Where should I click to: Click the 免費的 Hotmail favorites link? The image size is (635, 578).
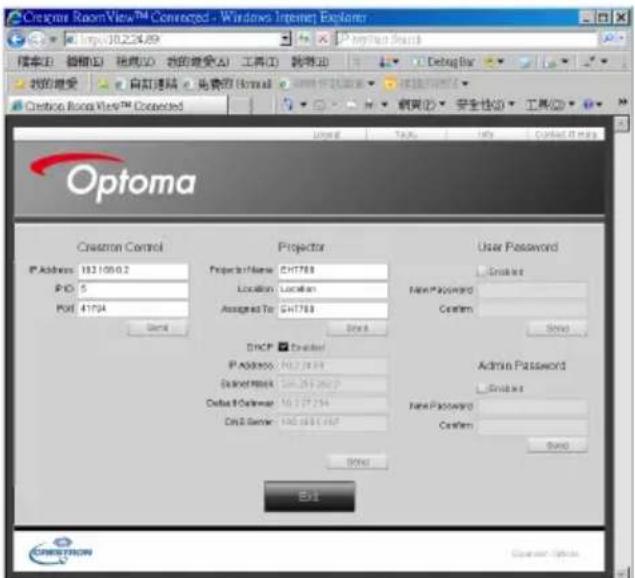pyautogui.click(x=228, y=84)
